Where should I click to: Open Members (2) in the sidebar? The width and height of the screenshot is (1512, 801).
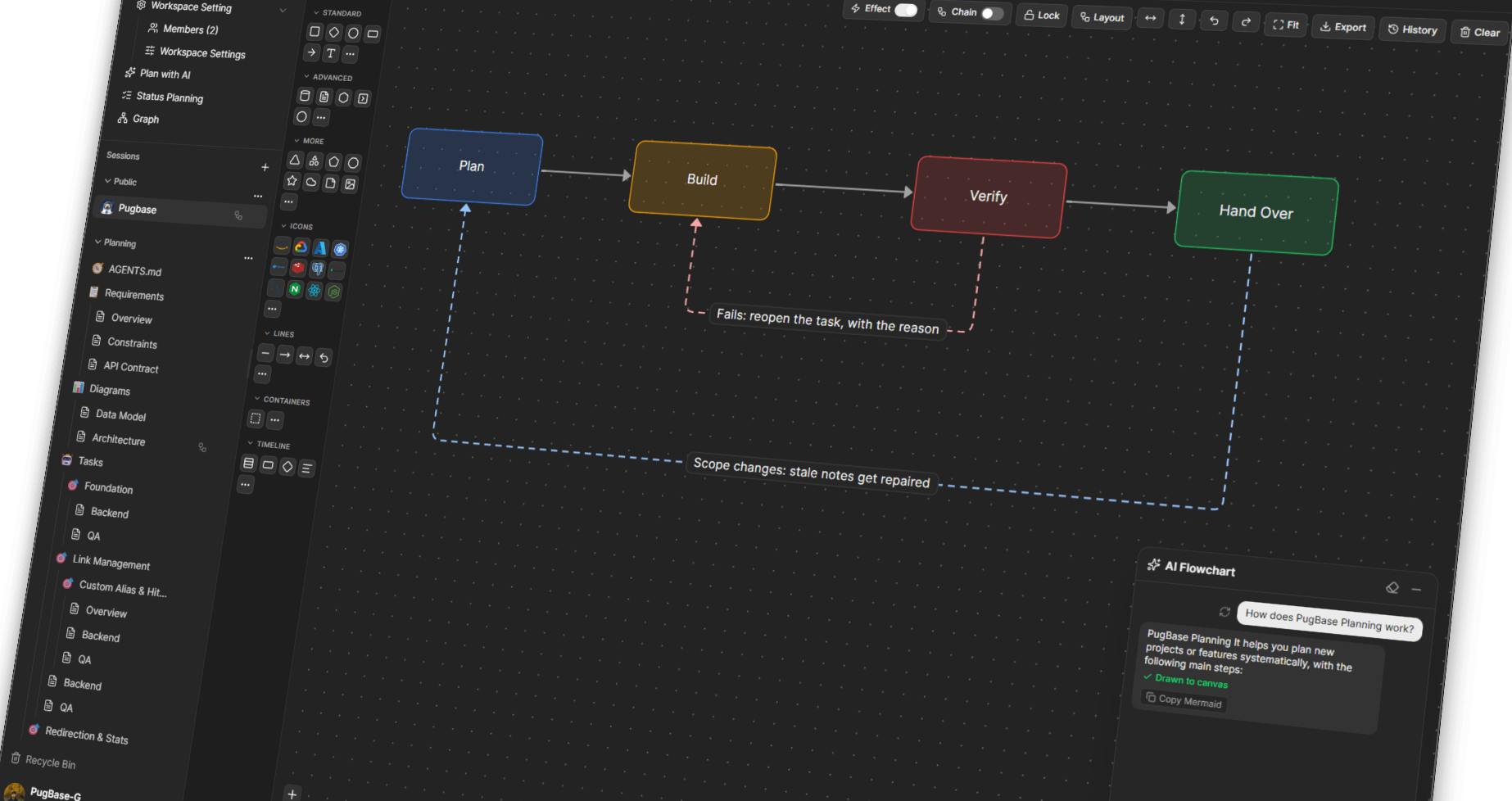coord(183,29)
